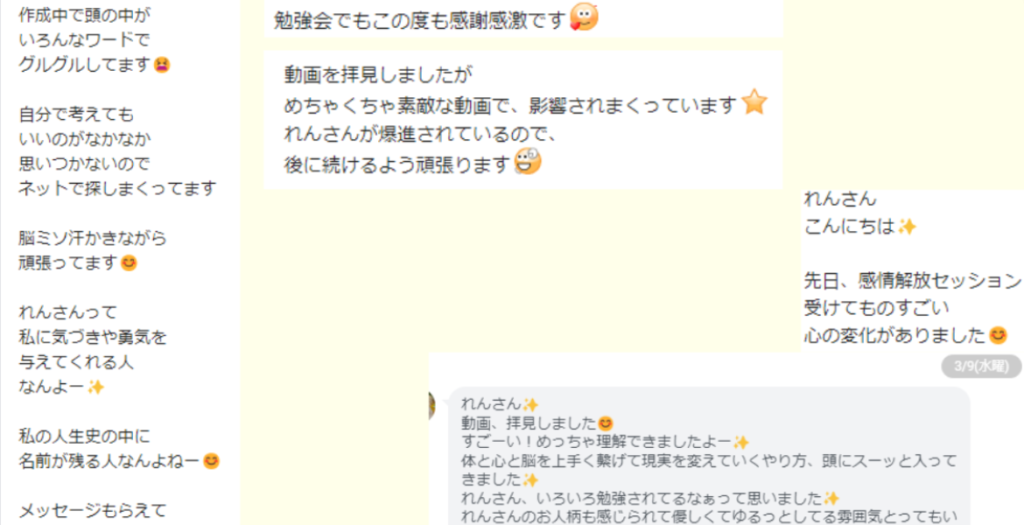Viewport: 1024px width, 525px height.
Task: Open the sender avatar beside gray bubble
Action: click(432, 406)
